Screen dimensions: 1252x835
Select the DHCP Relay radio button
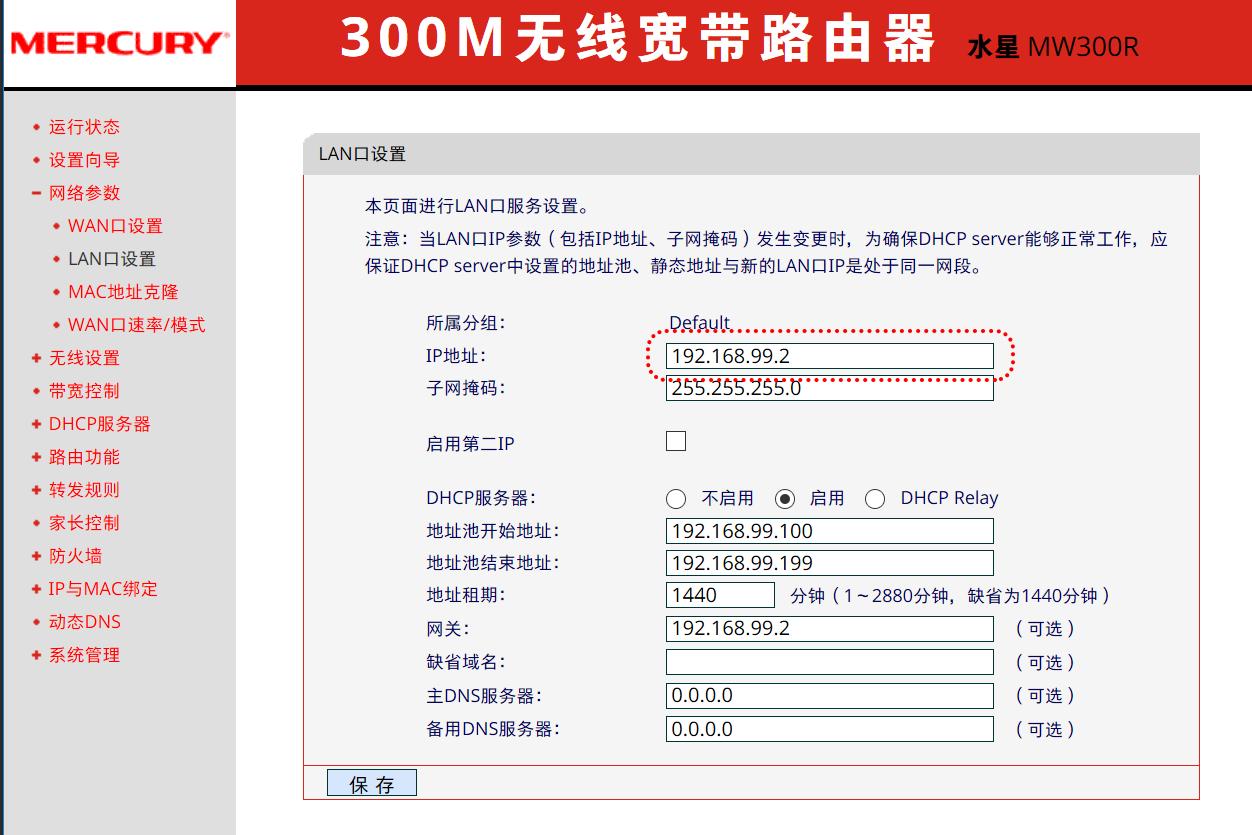pos(876,498)
